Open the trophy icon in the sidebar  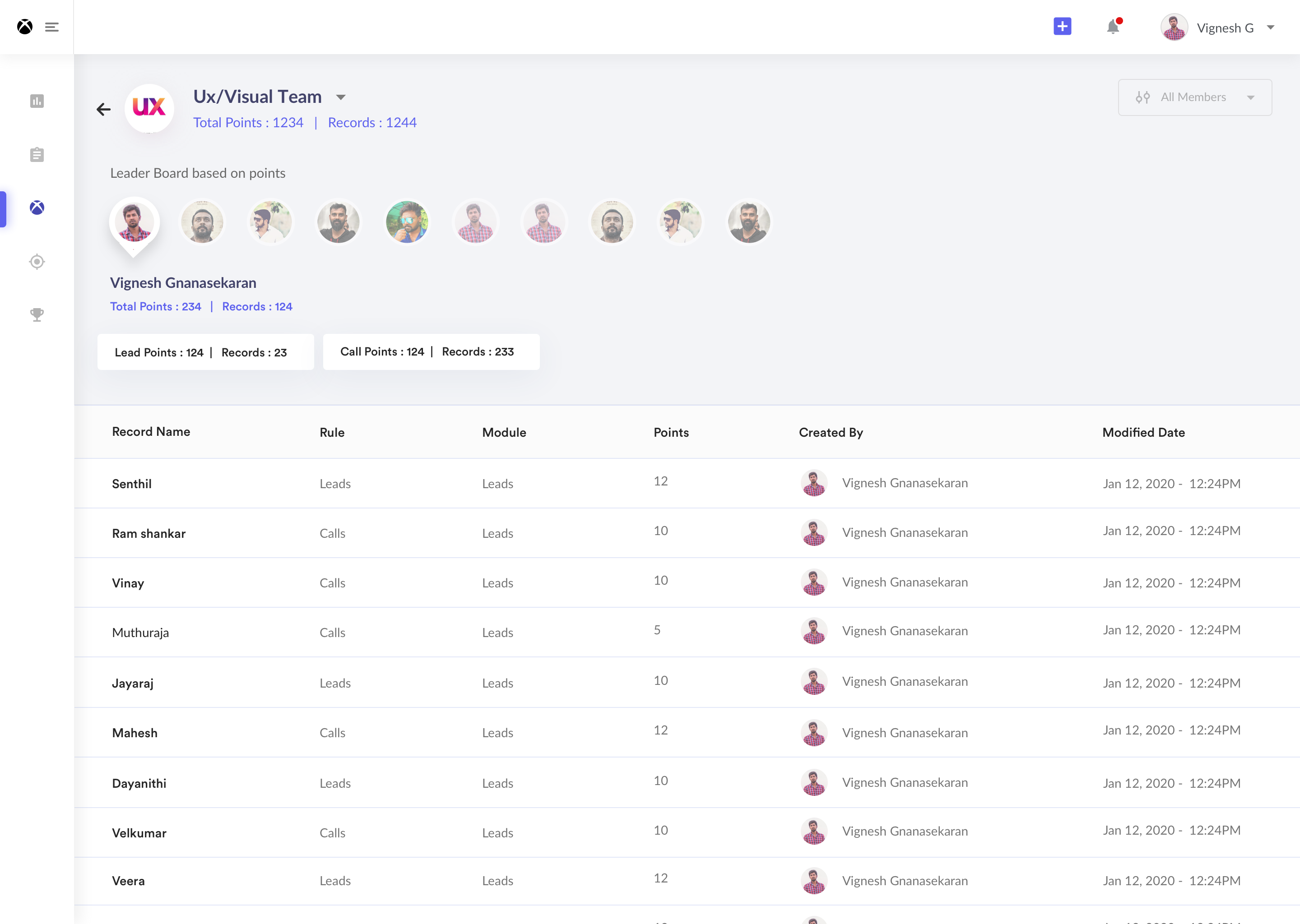(37, 314)
